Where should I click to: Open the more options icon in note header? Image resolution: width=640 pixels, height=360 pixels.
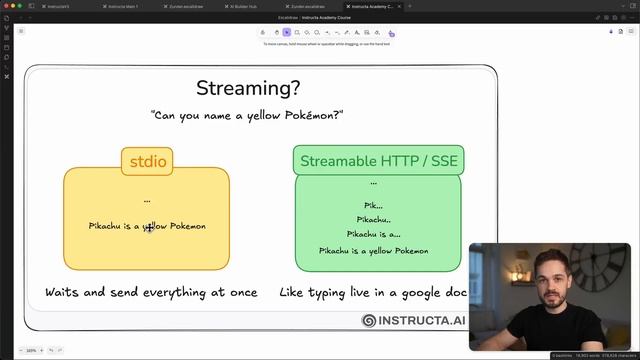tap(632, 18)
